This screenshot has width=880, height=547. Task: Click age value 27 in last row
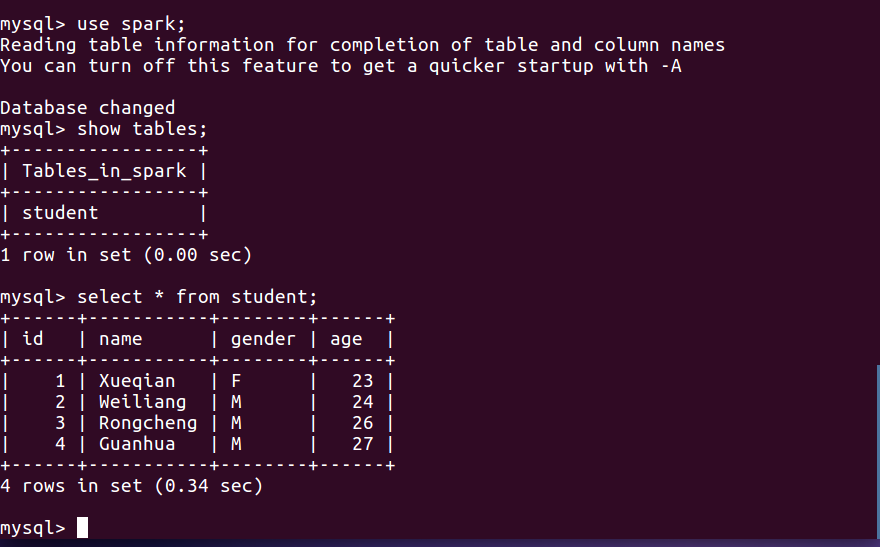(x=363, y=444)
